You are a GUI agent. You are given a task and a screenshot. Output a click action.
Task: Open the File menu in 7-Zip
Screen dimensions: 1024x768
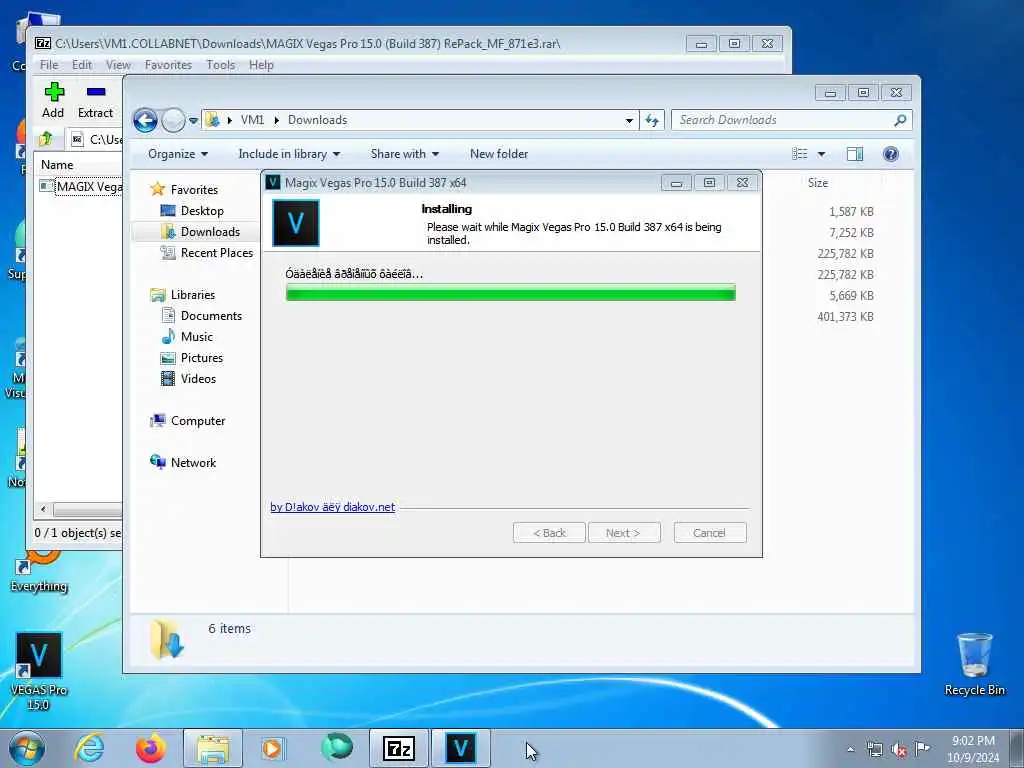click(x=48, y=65)
